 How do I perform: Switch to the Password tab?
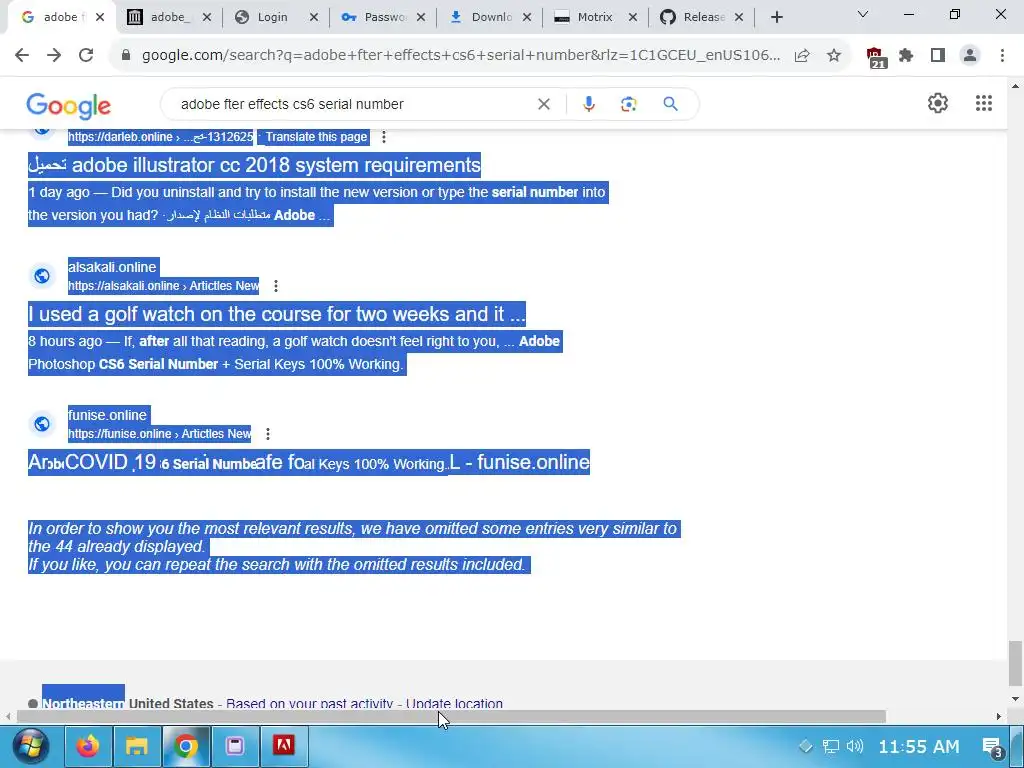pyautogui.click(x=384, y=17)
